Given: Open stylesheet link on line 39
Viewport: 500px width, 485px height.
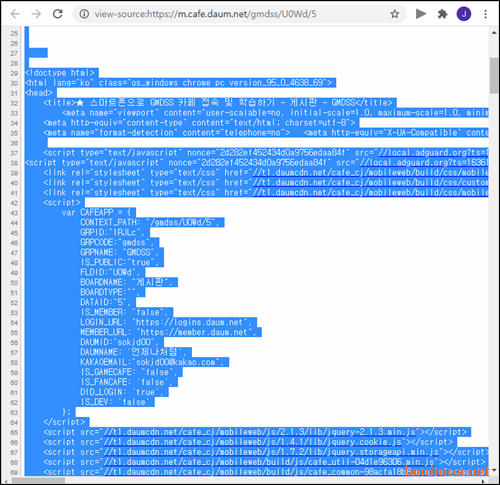Looking at the screenshot, I should (370, 173).
